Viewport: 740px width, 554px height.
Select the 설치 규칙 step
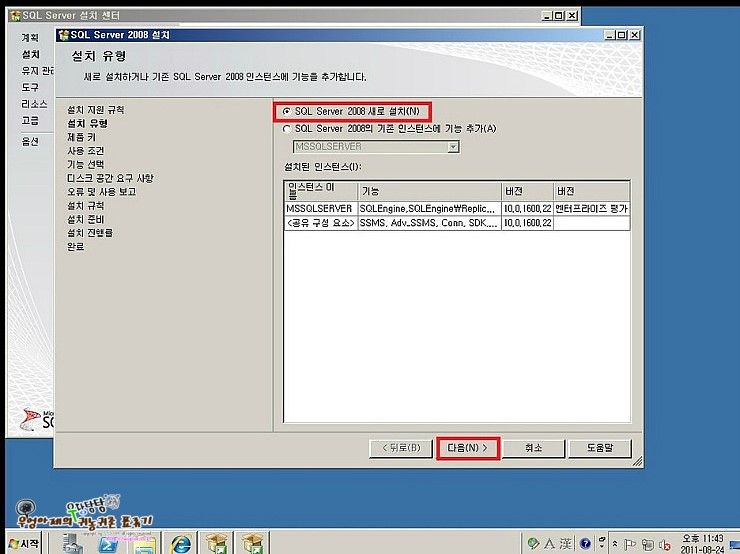(85, 206)
